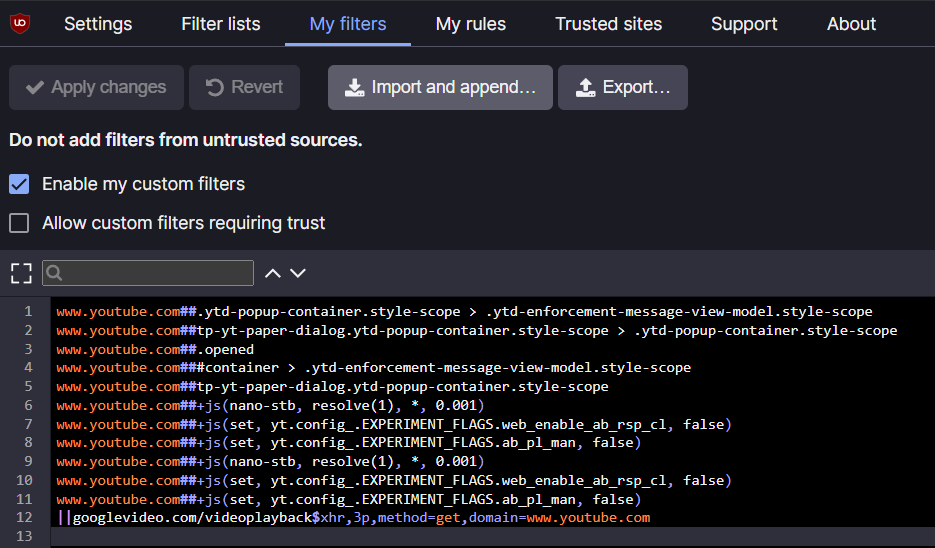This screenshot has height=548, width=935.
Task: Jump to previous search match arrow
Action: coord(273,273)
